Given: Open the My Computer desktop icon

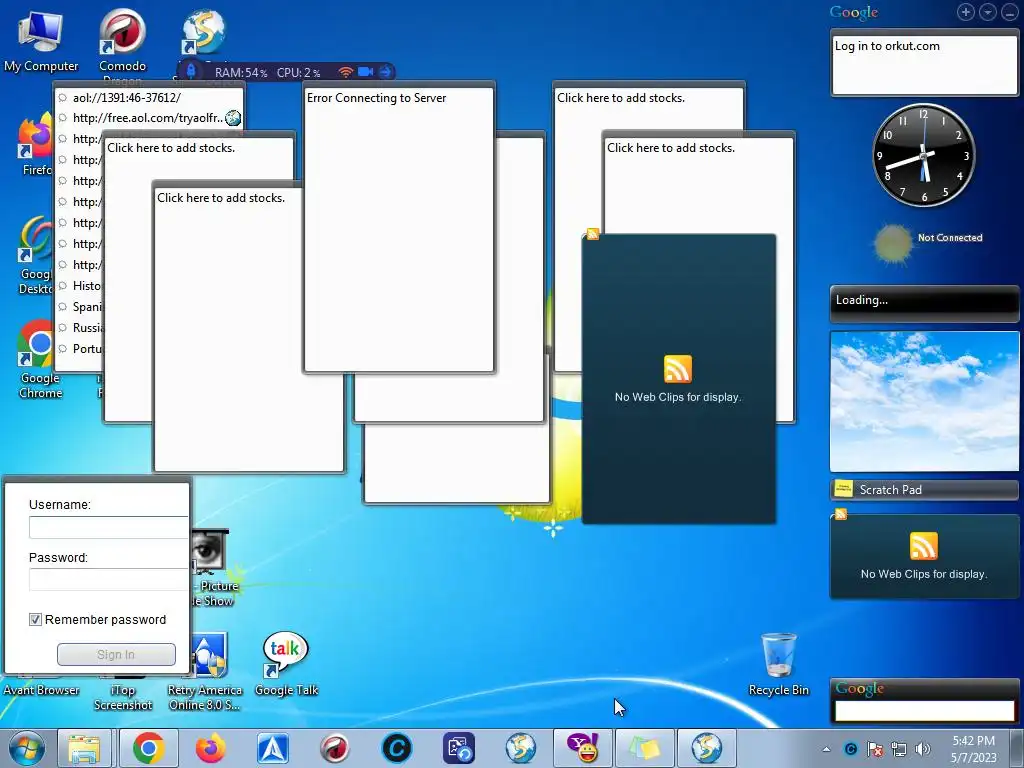Looking at the screenshot, I should point(40,39).
